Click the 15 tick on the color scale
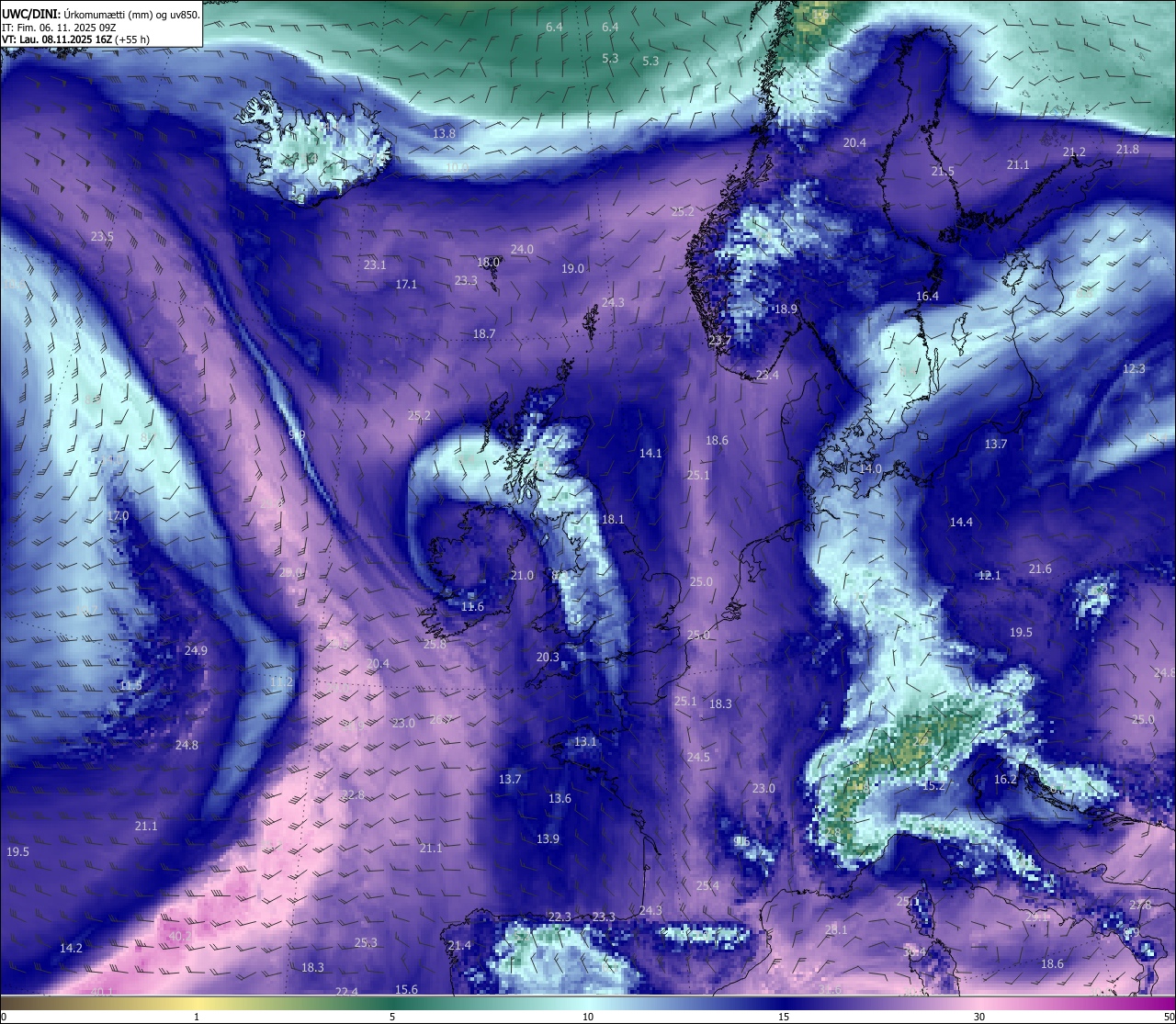1176x1024 pixels. (784, 1017)
